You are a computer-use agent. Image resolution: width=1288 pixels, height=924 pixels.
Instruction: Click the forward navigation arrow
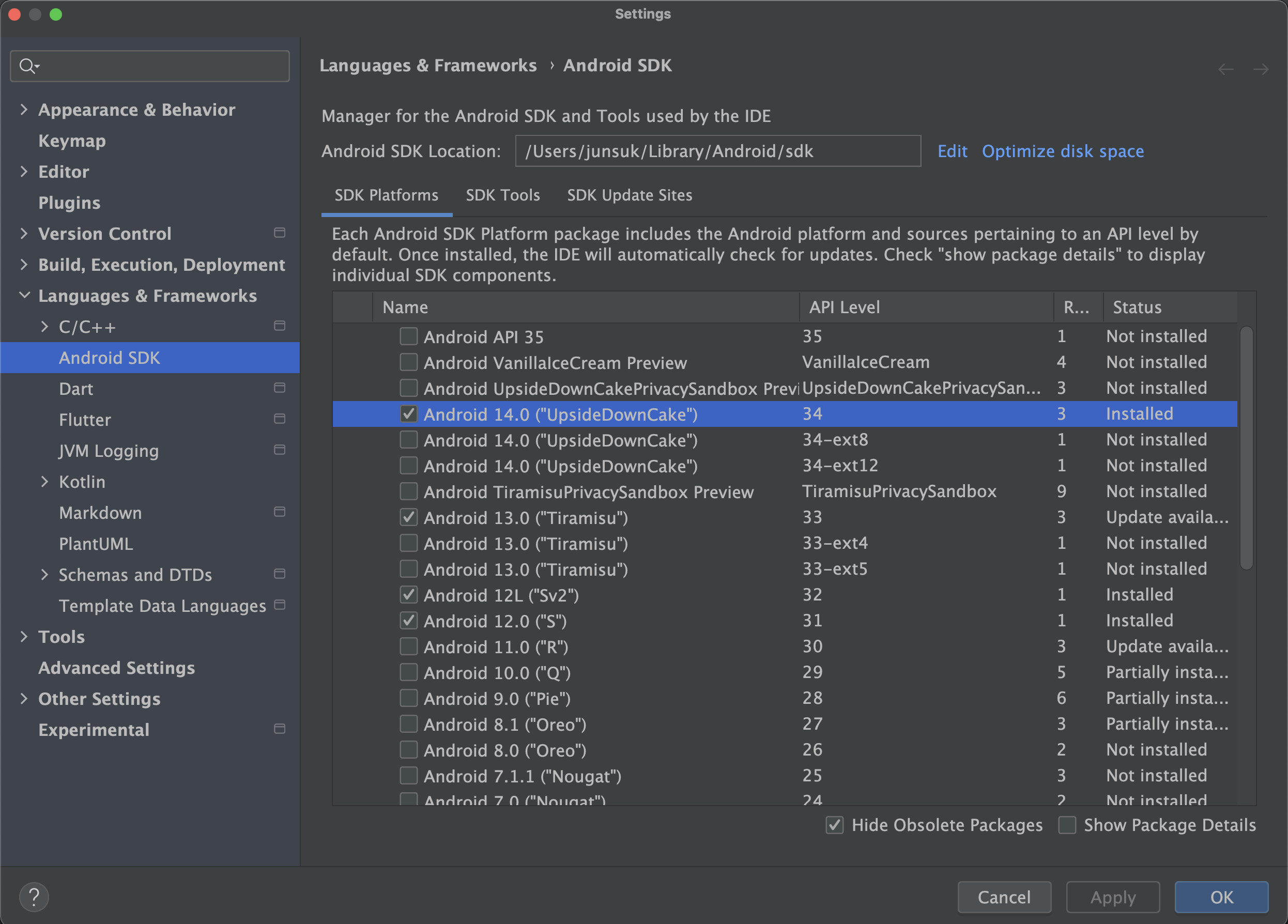(x=1260, y=69)
